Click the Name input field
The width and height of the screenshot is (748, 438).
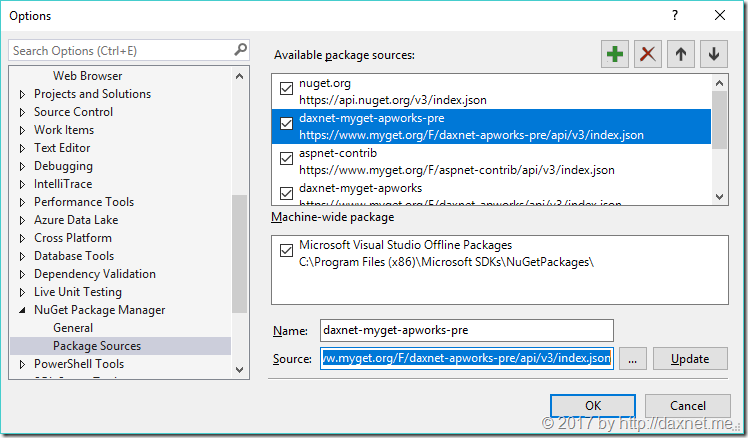[467, 330]
